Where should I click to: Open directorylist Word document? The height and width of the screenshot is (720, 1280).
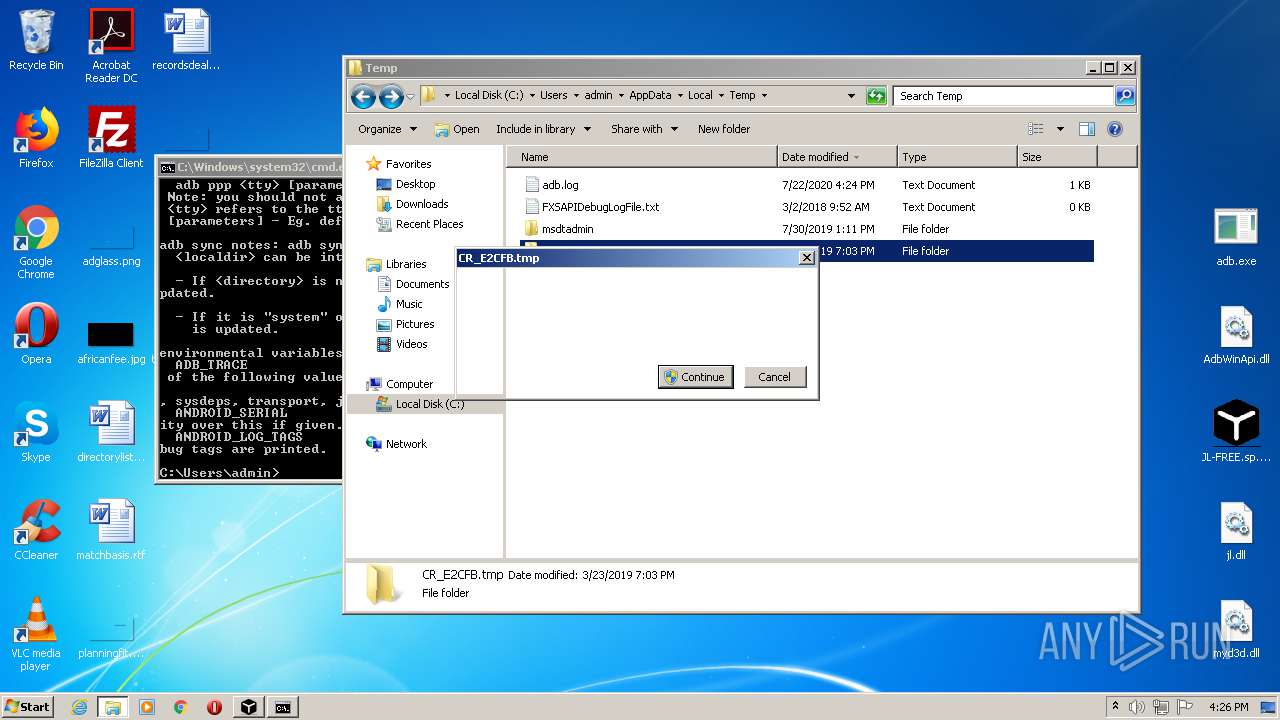[111, 432]
